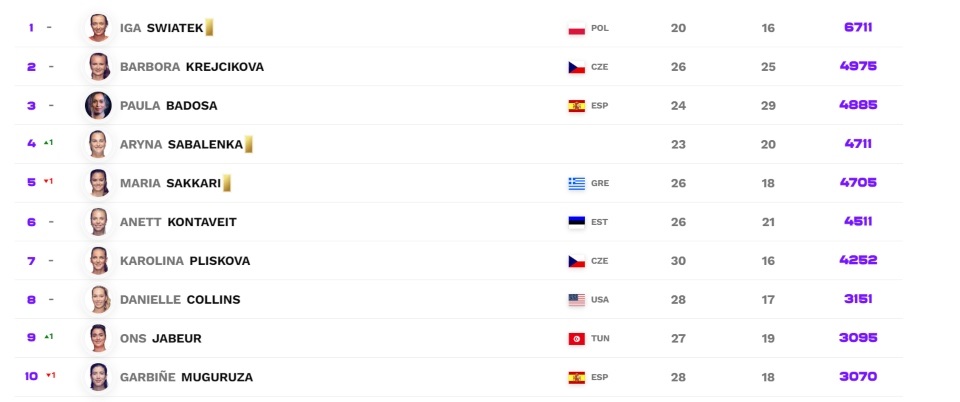
Task: Click Iga Swiatek's 6711 points value
Action: tap(858, 28)
